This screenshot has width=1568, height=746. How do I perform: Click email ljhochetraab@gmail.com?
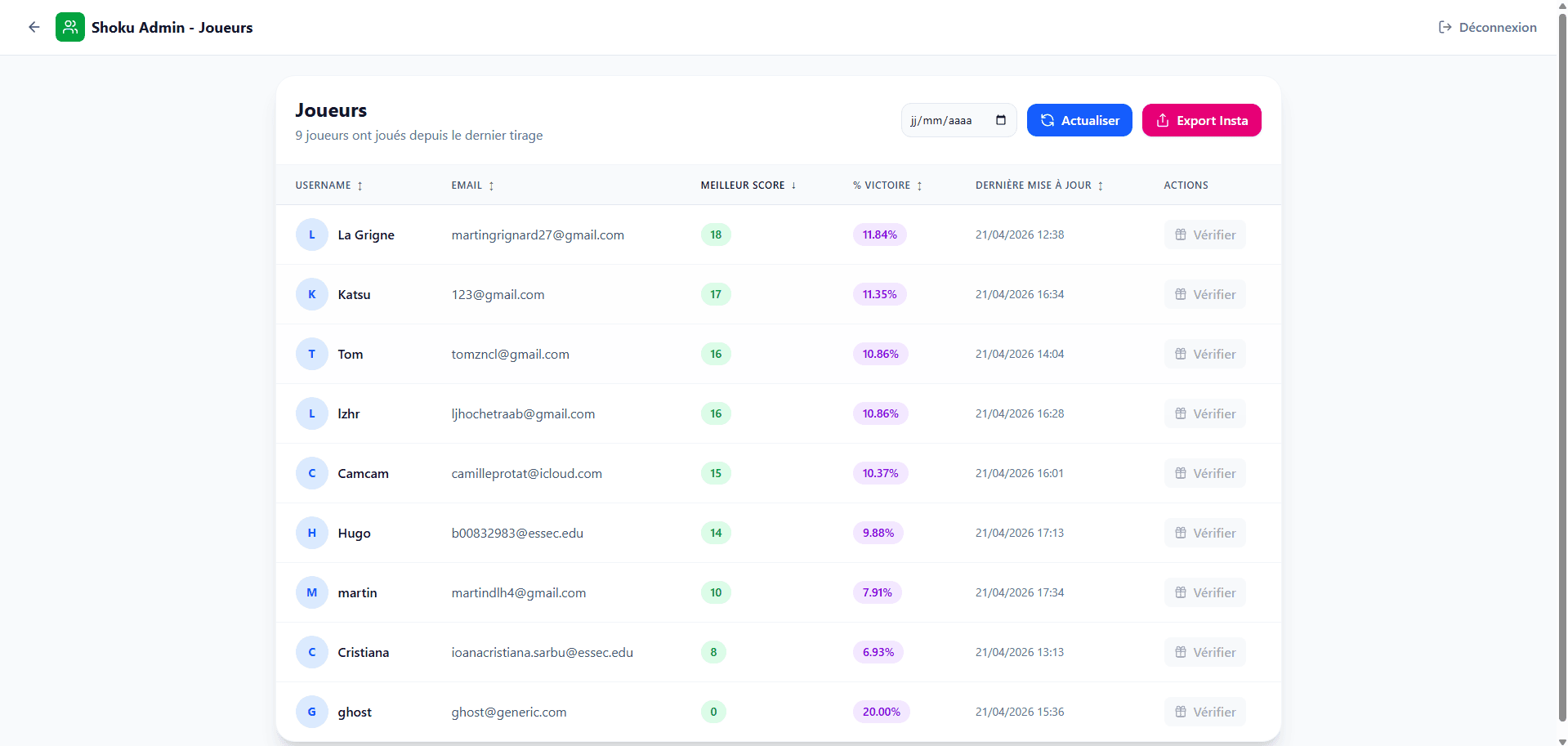(523, 413)
